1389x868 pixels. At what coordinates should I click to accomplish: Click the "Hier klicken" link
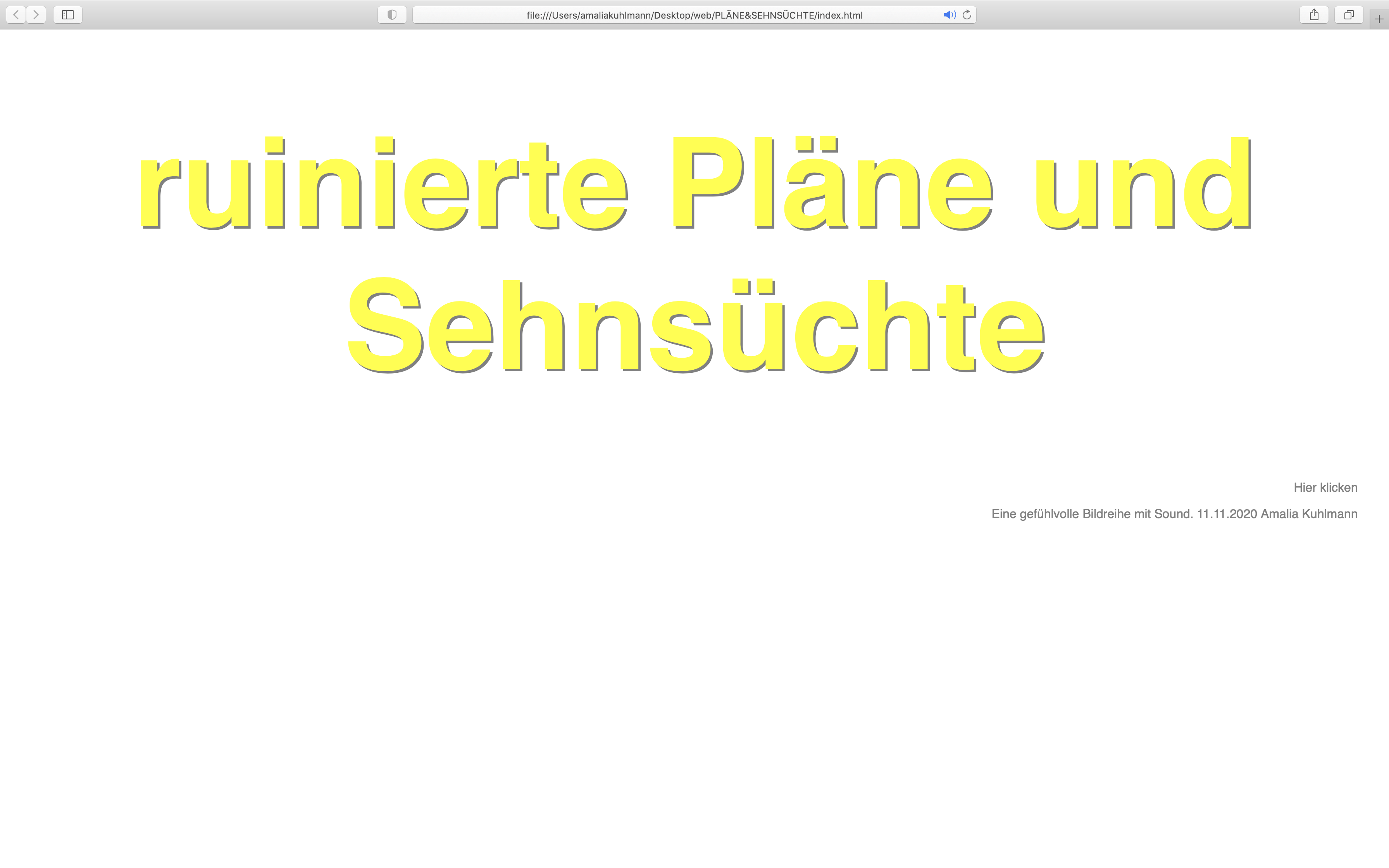coord(1325,487)
